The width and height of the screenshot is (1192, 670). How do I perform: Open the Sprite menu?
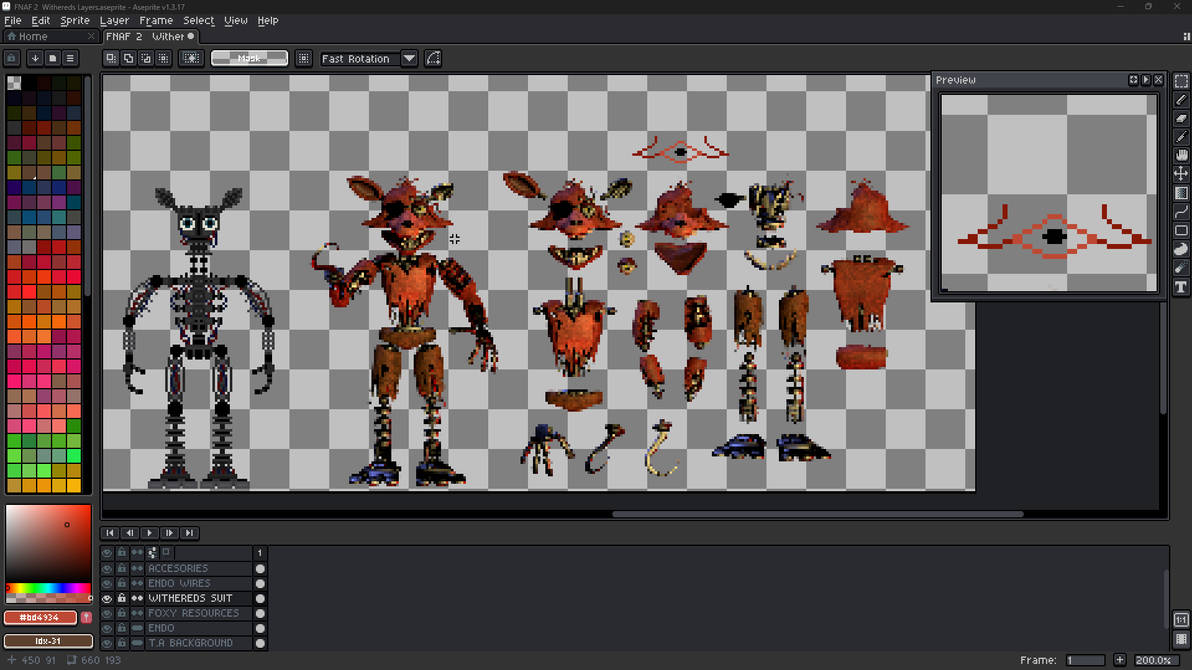pyautogui.click(x=74, y=21)
